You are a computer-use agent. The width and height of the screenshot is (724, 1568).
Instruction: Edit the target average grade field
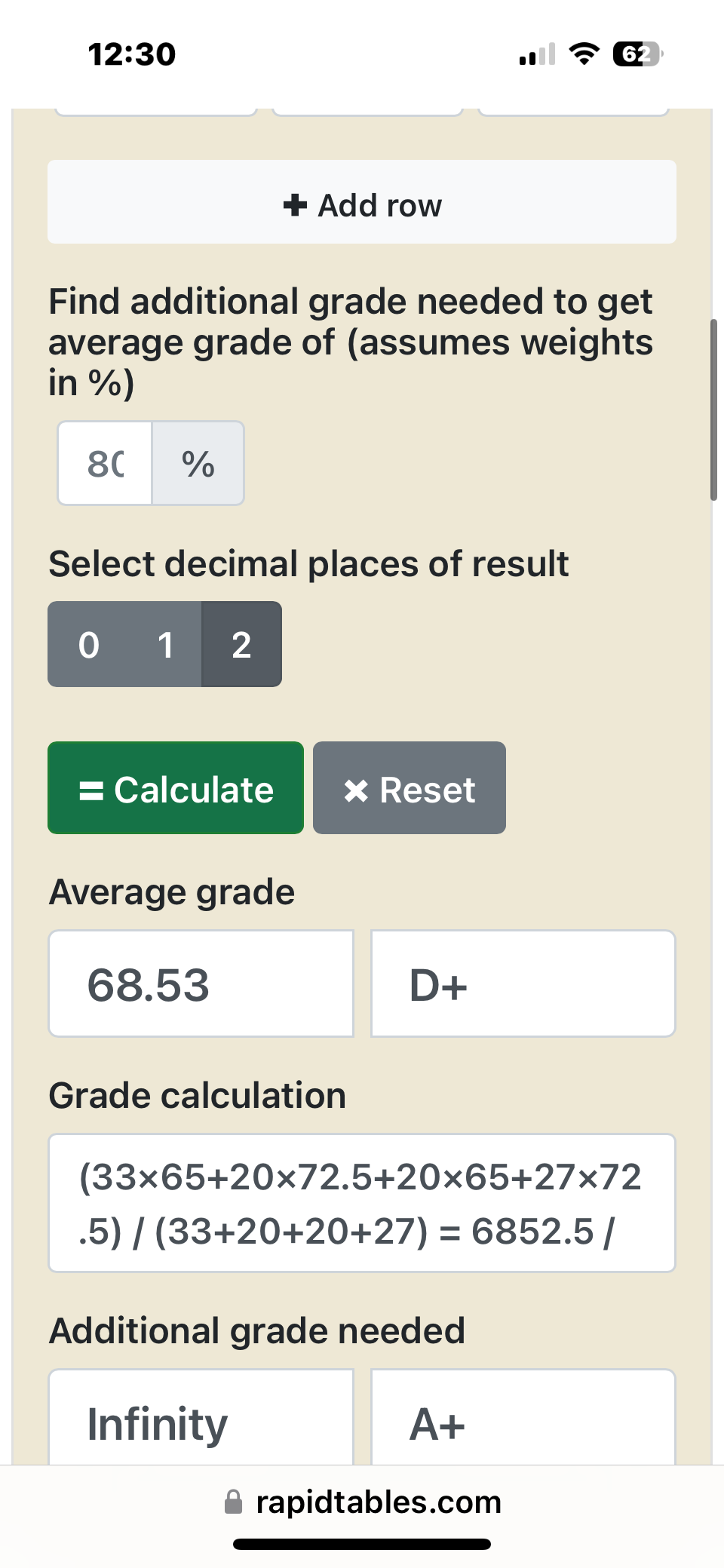pos(106,463)
